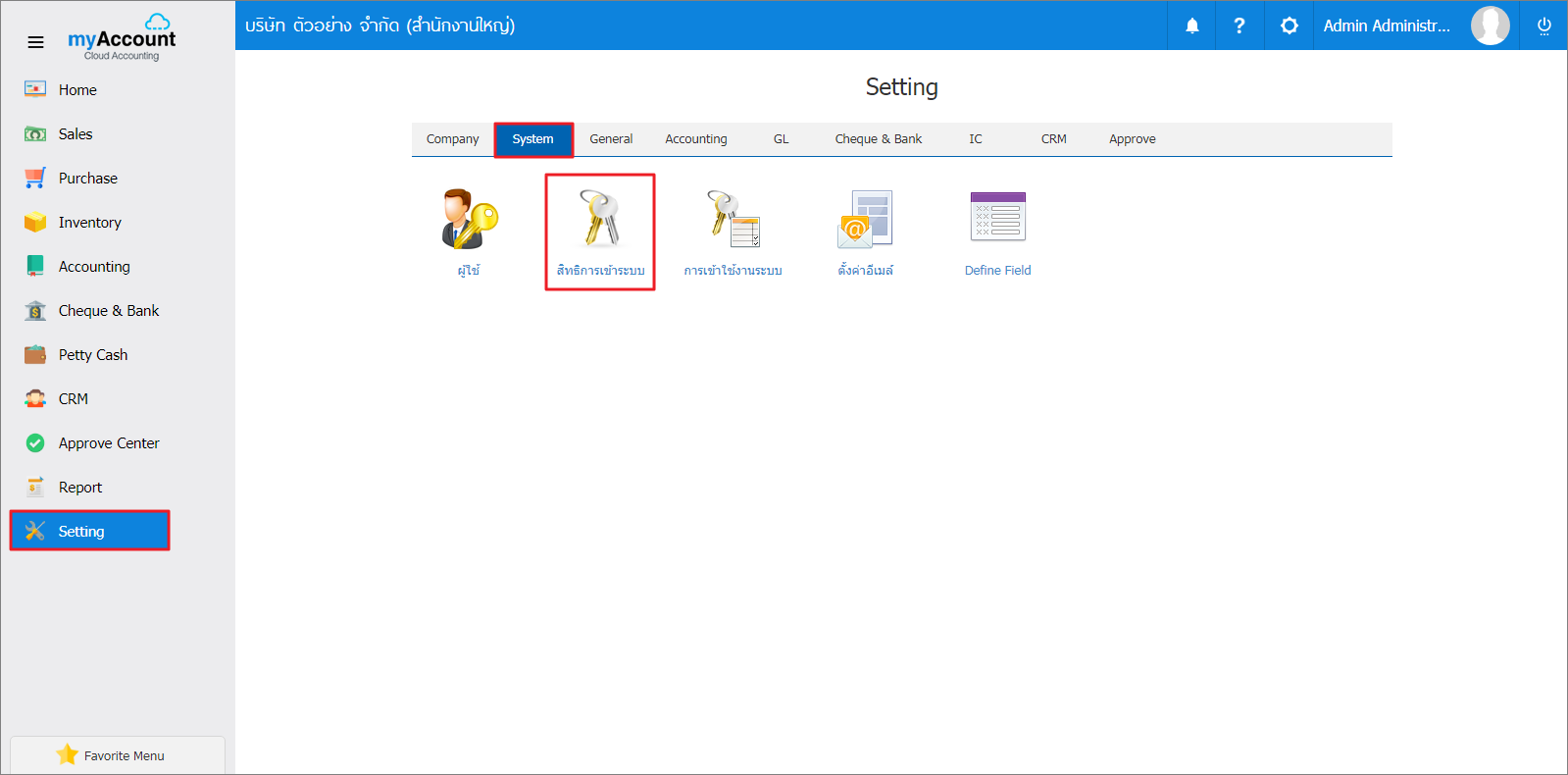Click the Admin Administr... user name
This screenshot has height=775, width=1568.
1387,26
